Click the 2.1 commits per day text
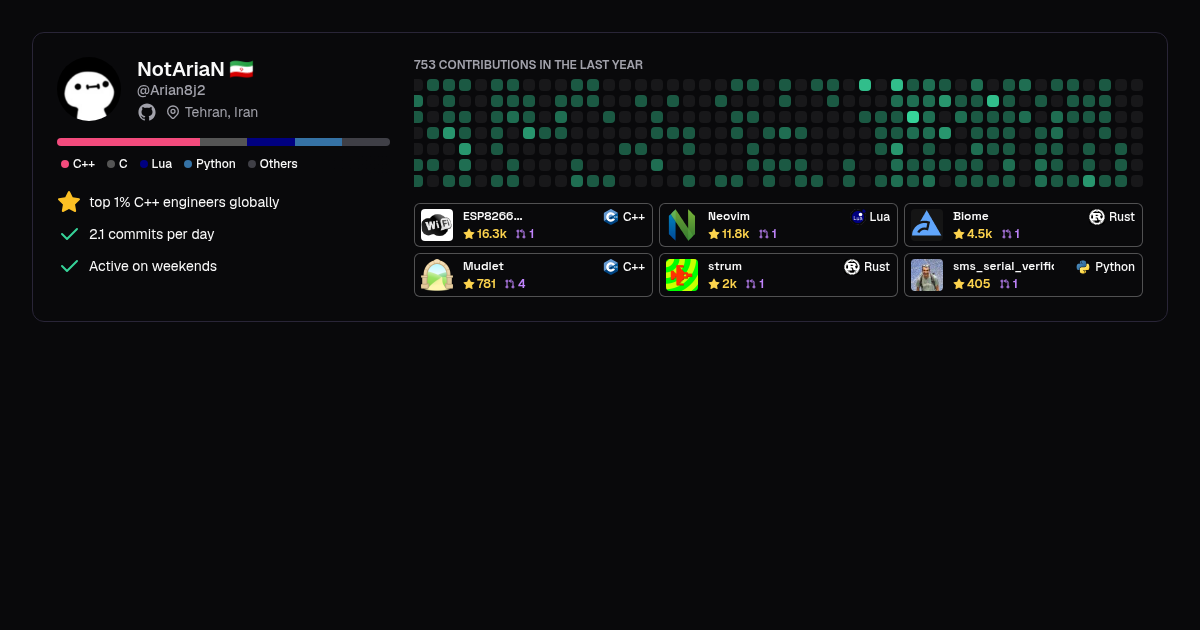 tap(152, 234)
